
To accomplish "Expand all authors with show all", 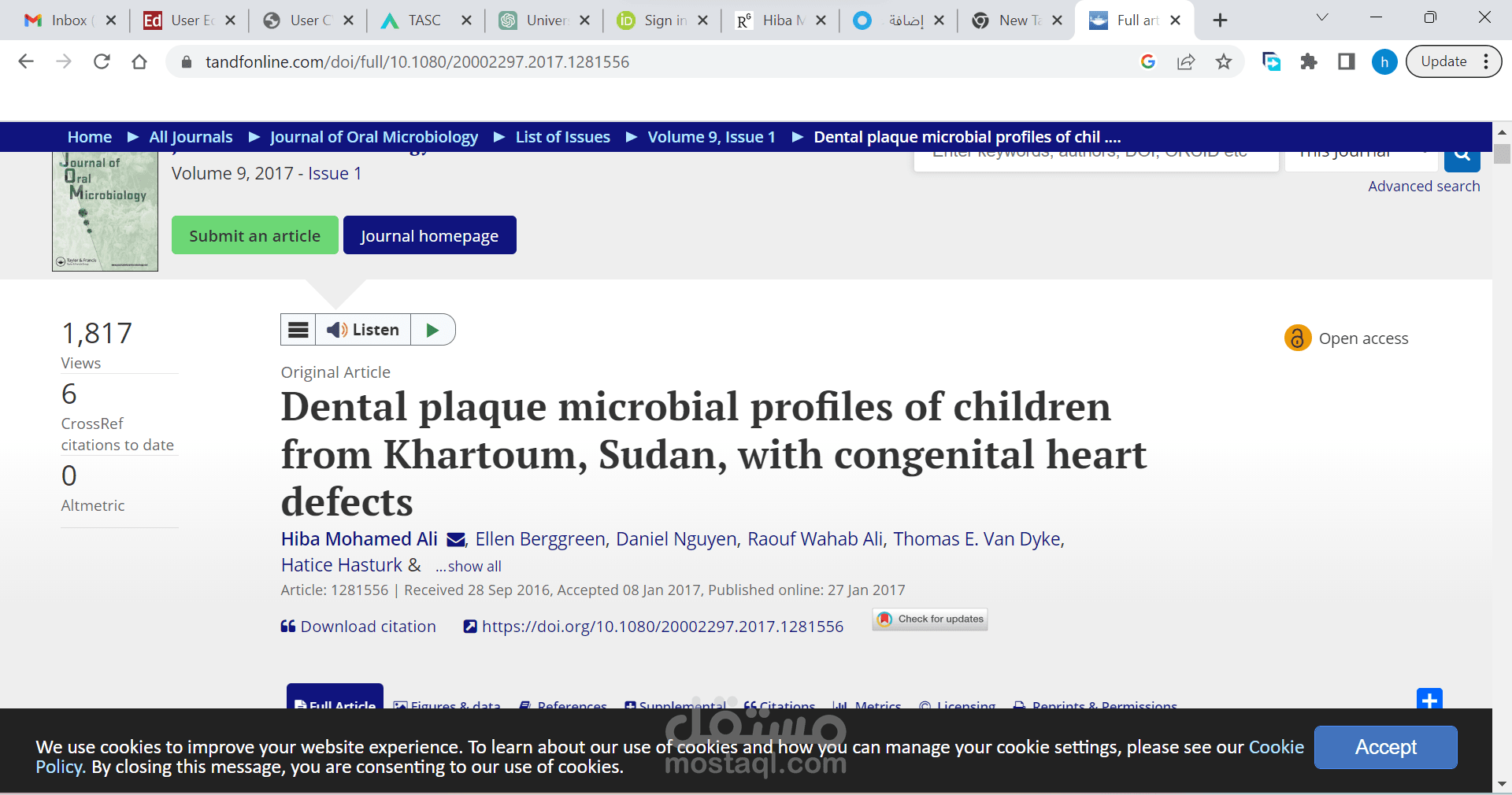I will pyautogui.click(x=469, y=566).
